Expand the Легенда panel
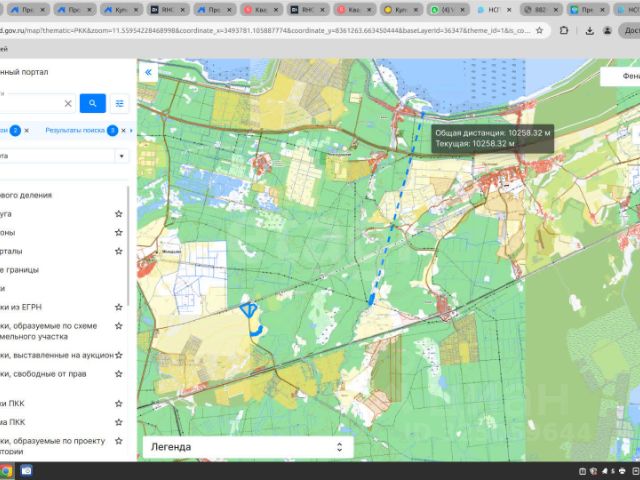This screenshot has width=640, height=480. click(x=338, y=447)
